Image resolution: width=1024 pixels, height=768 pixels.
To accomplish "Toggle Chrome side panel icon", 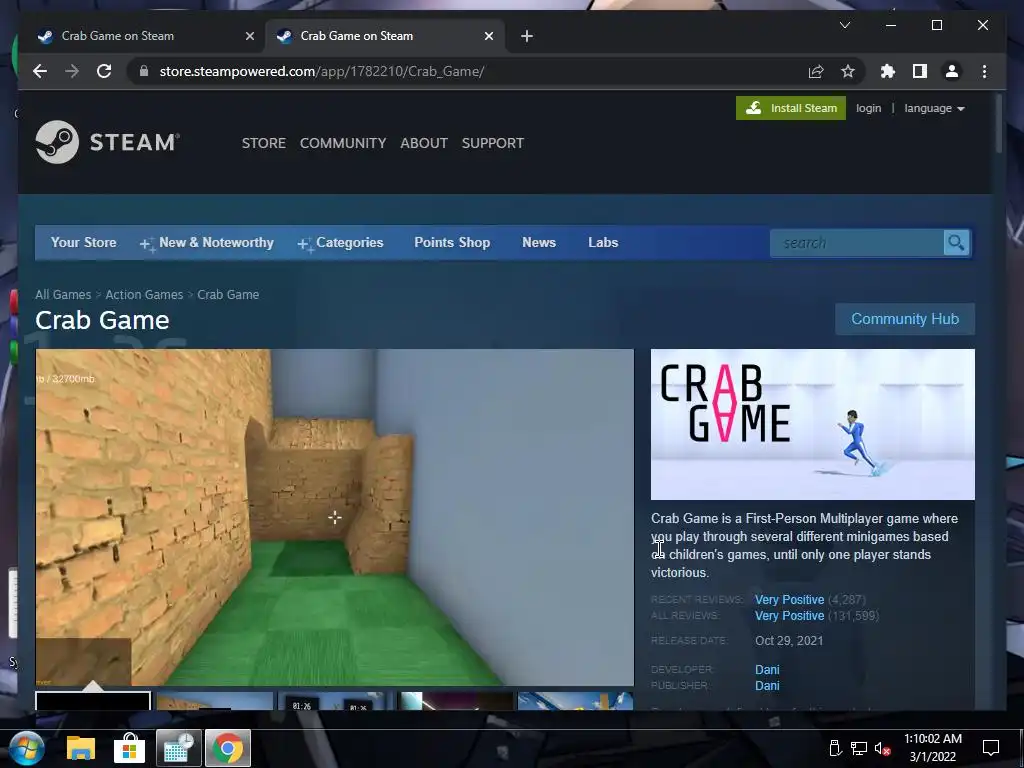I will click(920, 71).
